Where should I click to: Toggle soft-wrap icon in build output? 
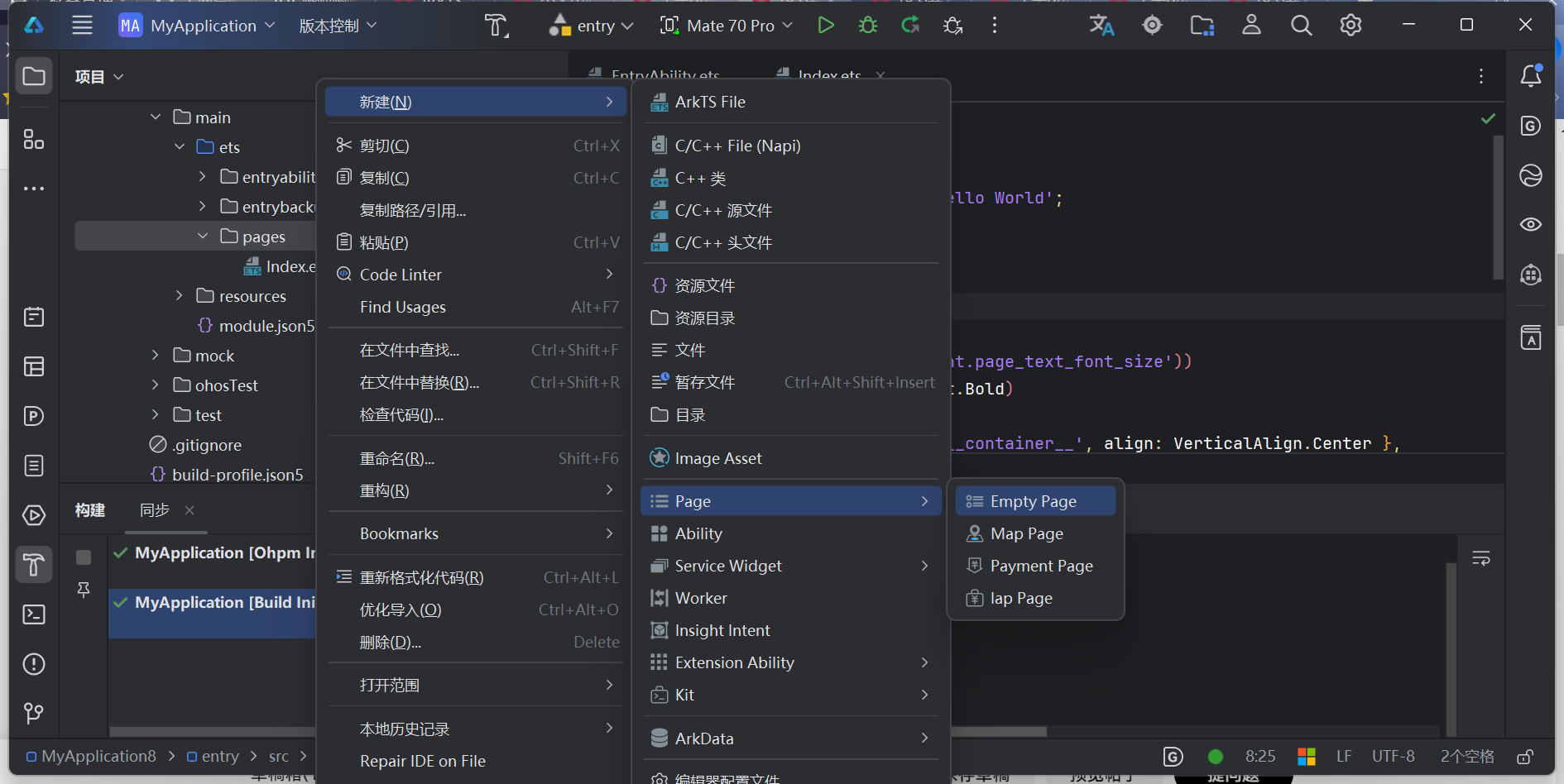point(1481,559)
